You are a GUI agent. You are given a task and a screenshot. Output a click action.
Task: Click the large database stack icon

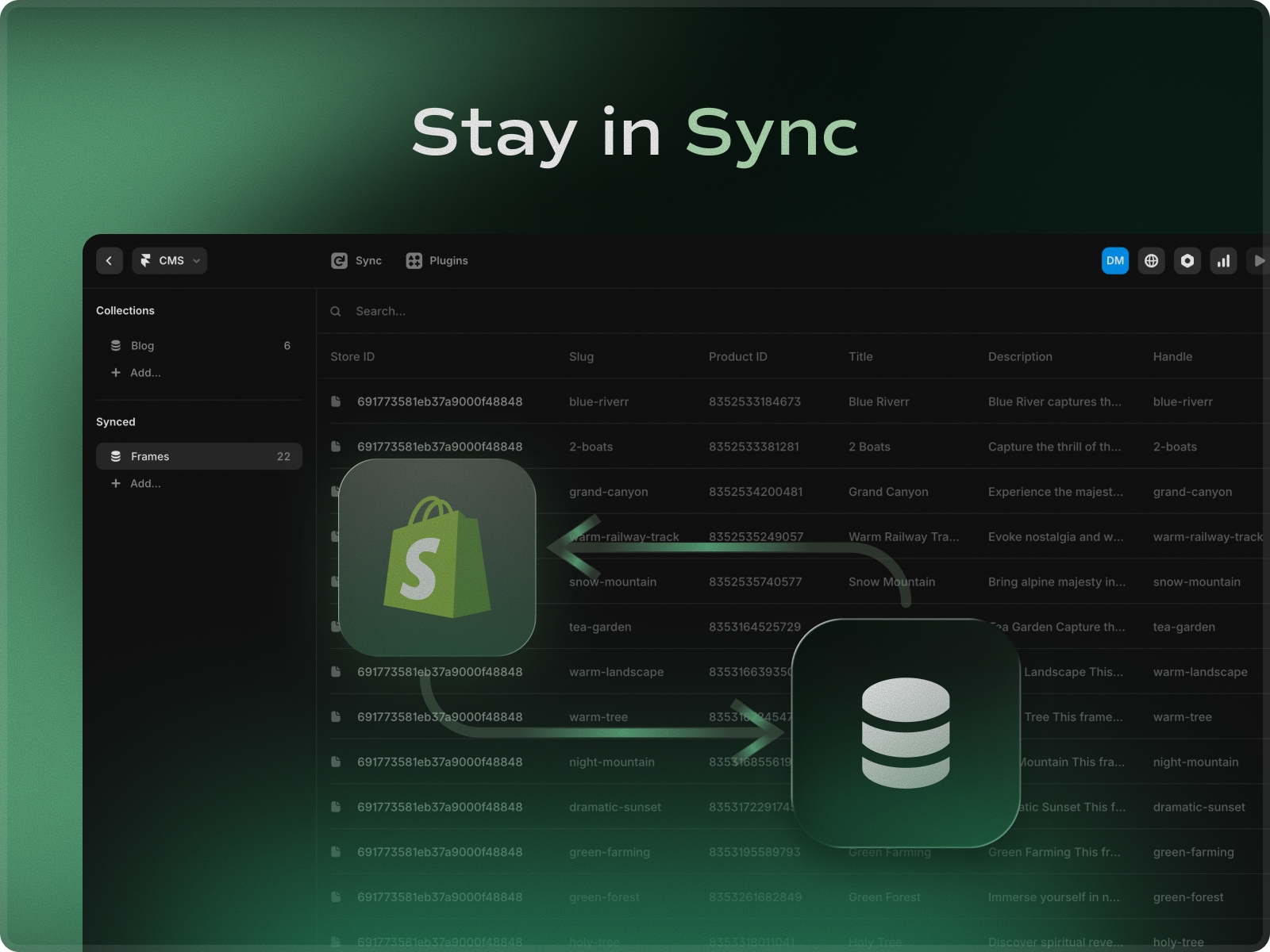pyautogui.click(x=906, y=733)
